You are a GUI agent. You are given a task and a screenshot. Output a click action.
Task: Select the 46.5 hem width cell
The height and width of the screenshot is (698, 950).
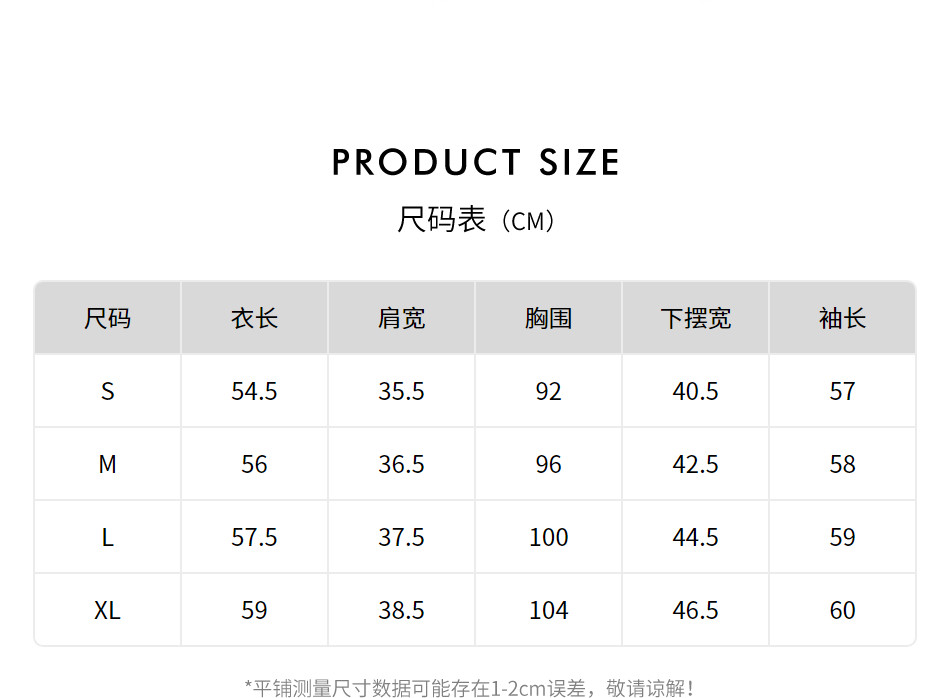pos(695,610)
